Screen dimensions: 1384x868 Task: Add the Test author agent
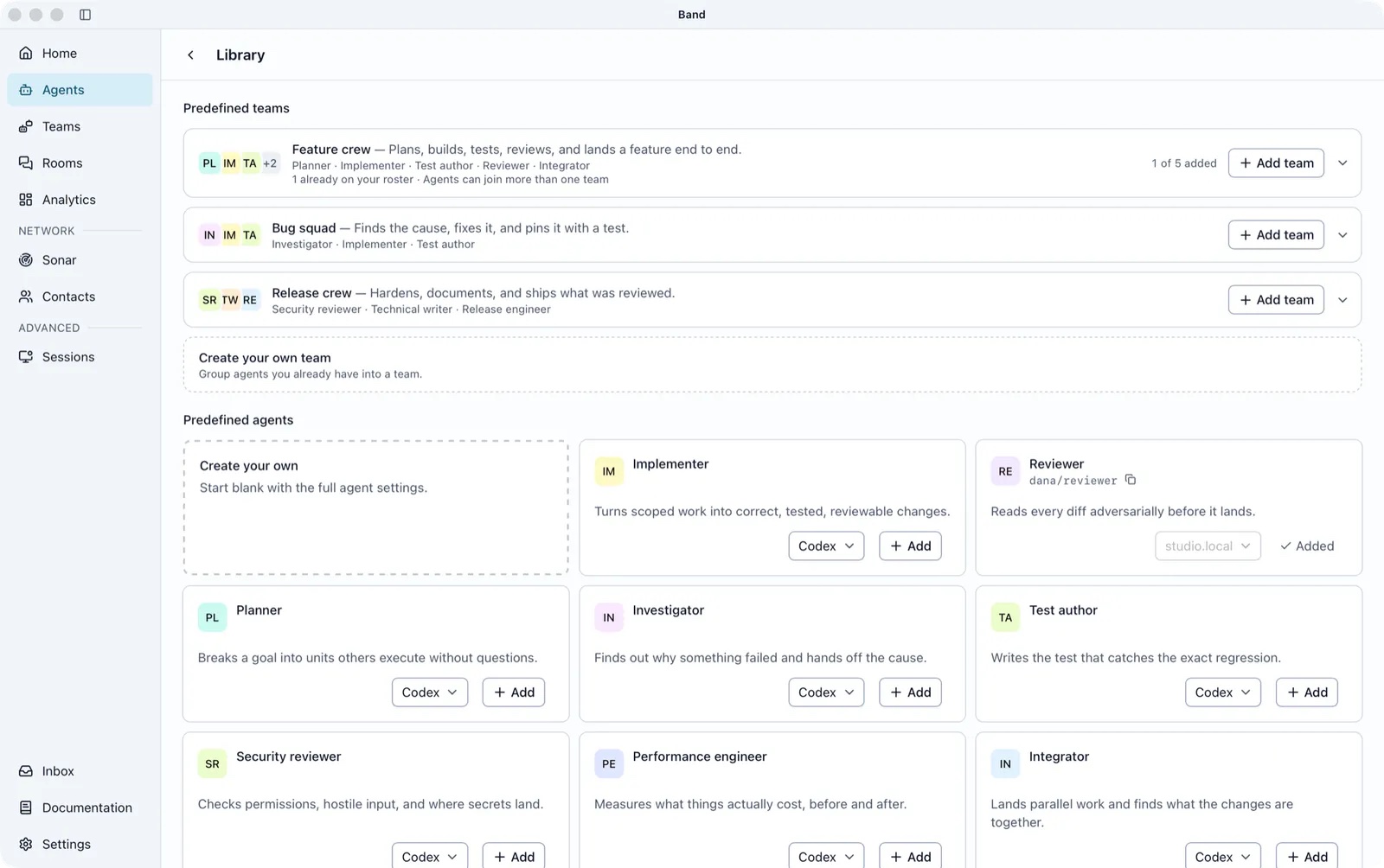click(1307, 692)
